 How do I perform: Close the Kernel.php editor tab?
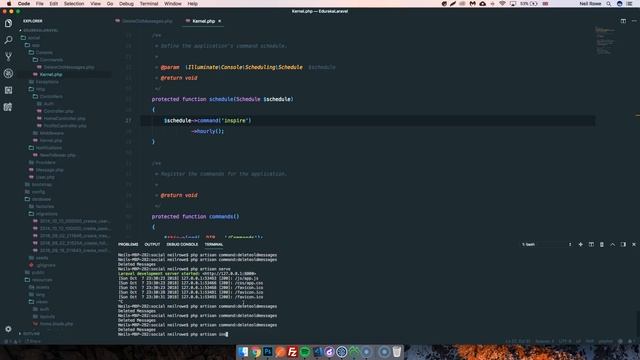tap(220, 21)
